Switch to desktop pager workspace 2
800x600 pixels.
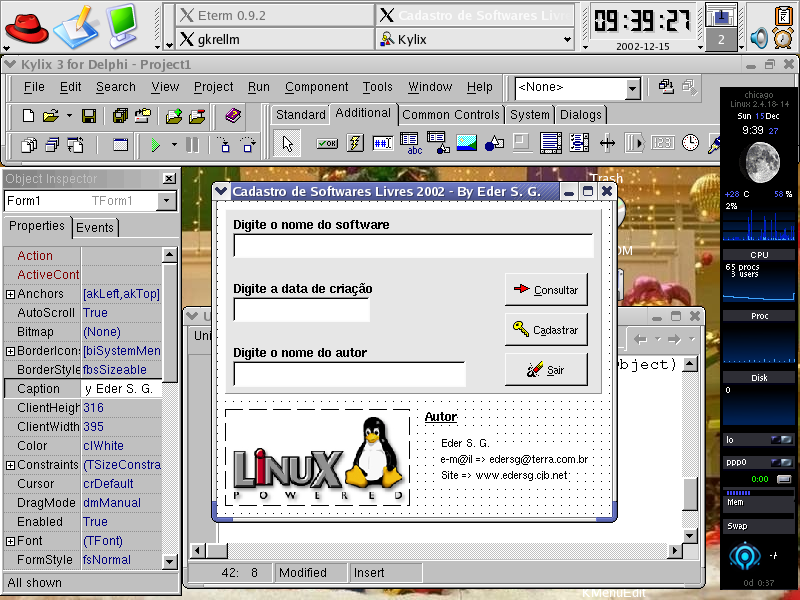point(721,39)
